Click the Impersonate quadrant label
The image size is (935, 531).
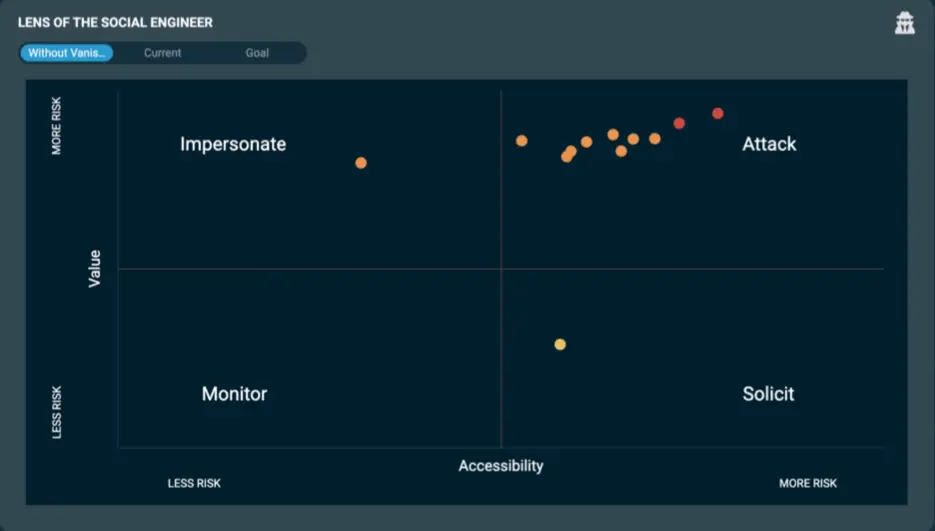tap(233, 144)
